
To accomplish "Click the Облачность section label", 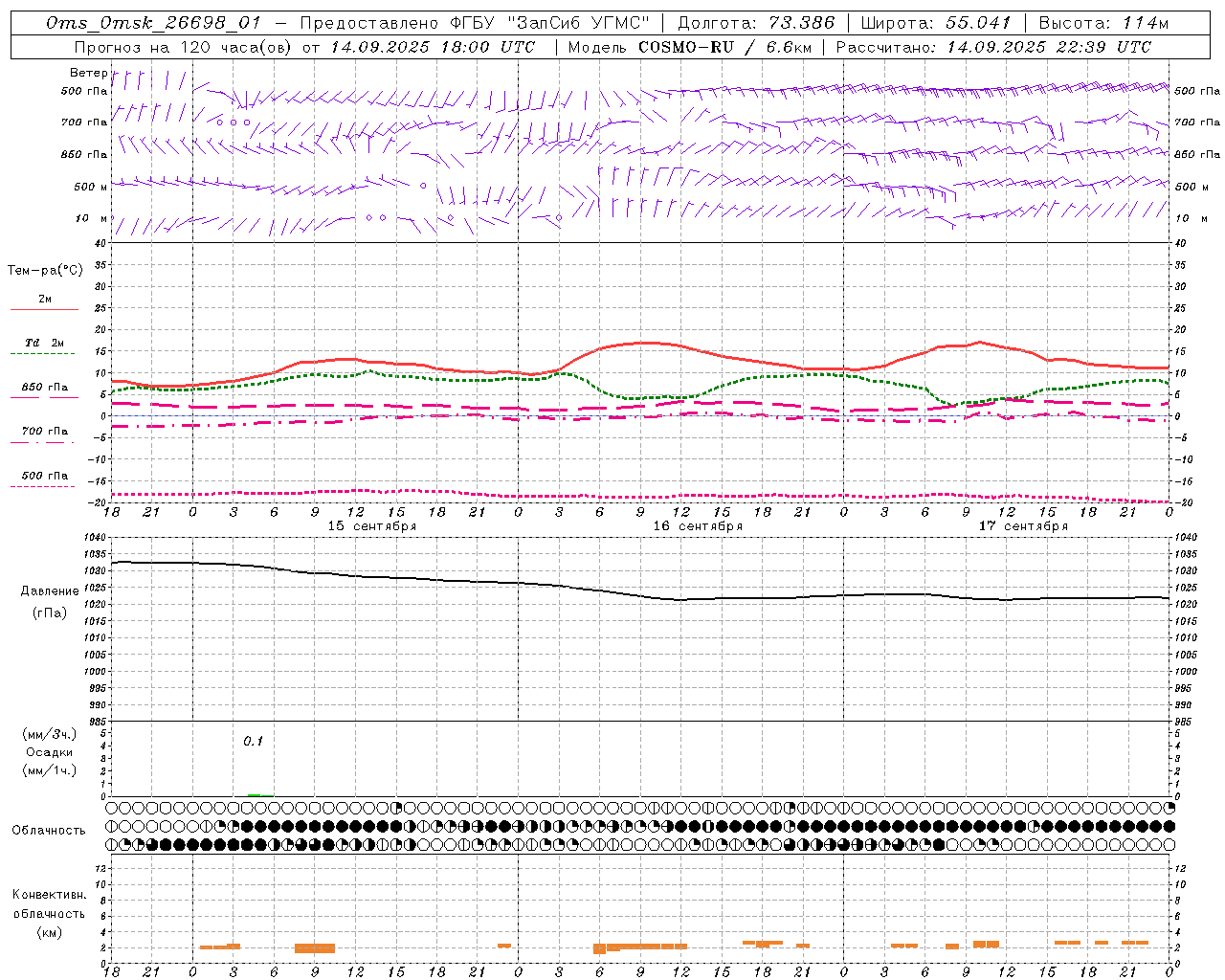I will pos(49,831).
